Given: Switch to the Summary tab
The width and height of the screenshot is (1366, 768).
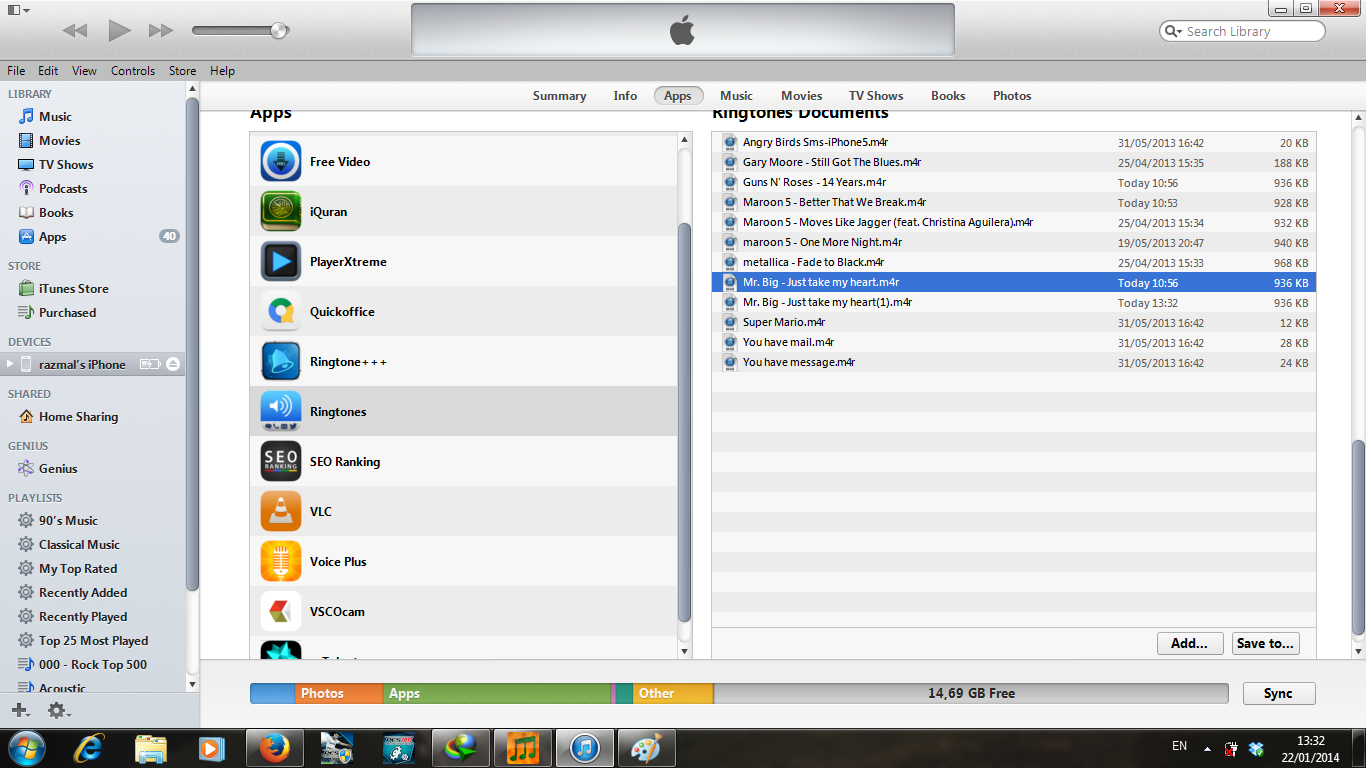Looking at the screenshot, I should [x=559, y=96].
